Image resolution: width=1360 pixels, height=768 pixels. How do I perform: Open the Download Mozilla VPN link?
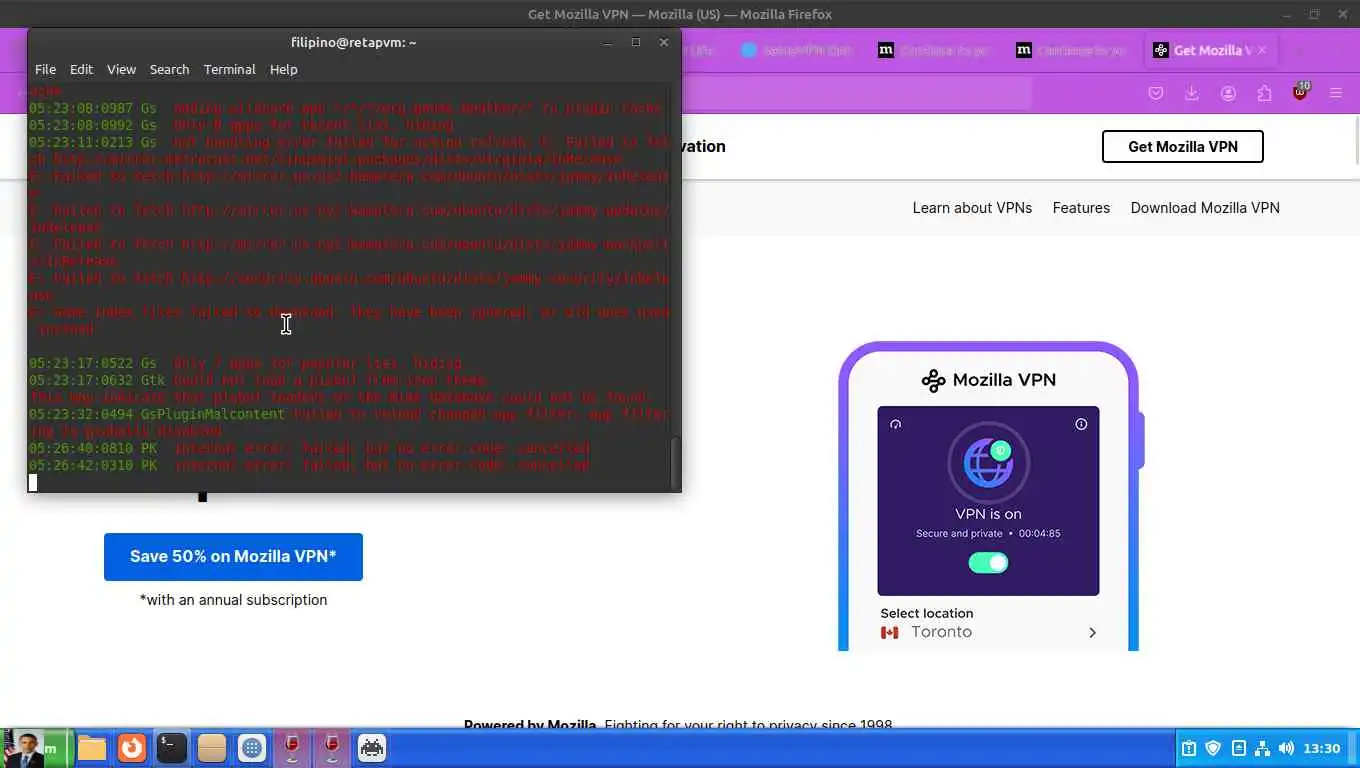tap(1205, 208)
